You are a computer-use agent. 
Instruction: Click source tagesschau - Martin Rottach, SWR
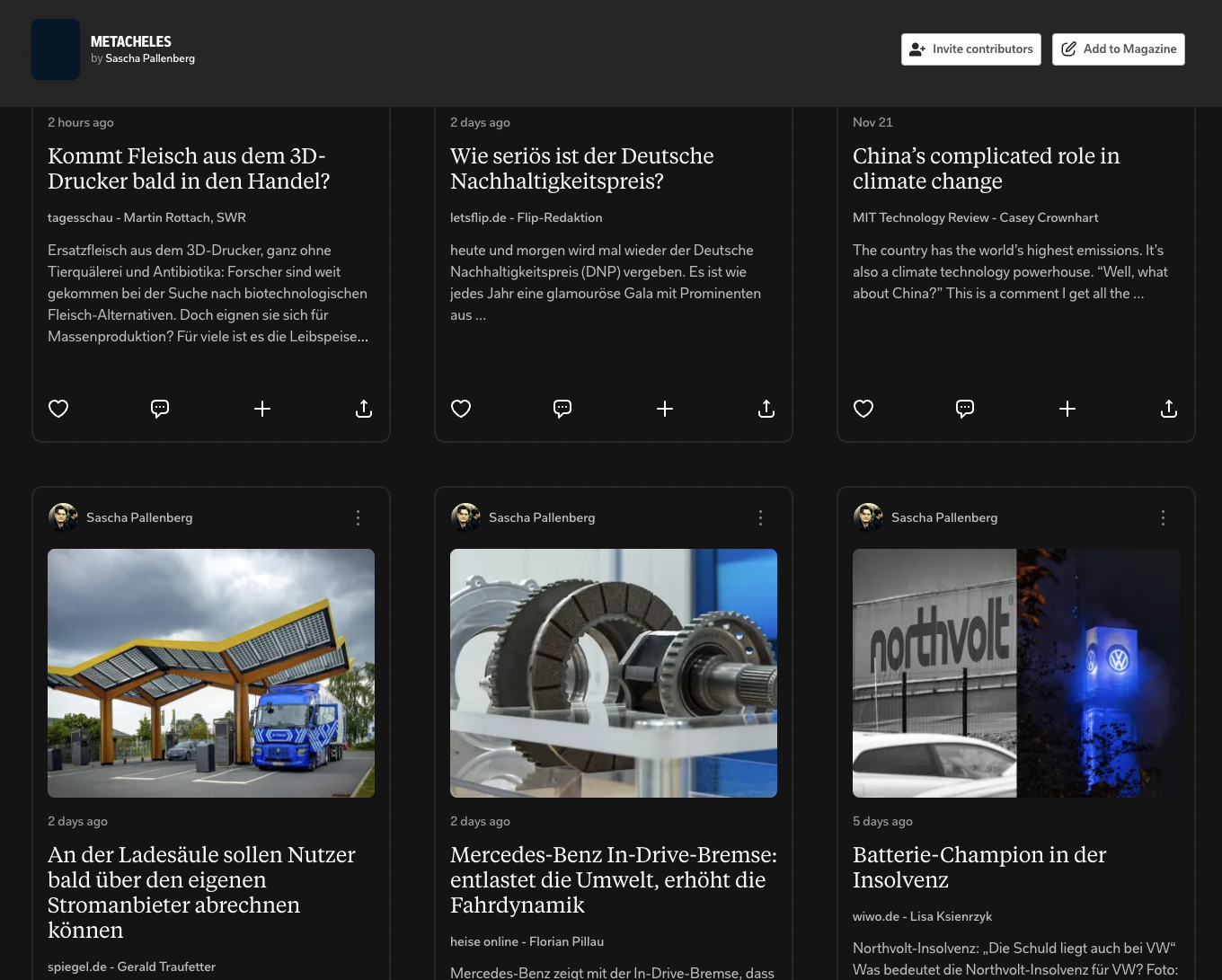(146, 217)
